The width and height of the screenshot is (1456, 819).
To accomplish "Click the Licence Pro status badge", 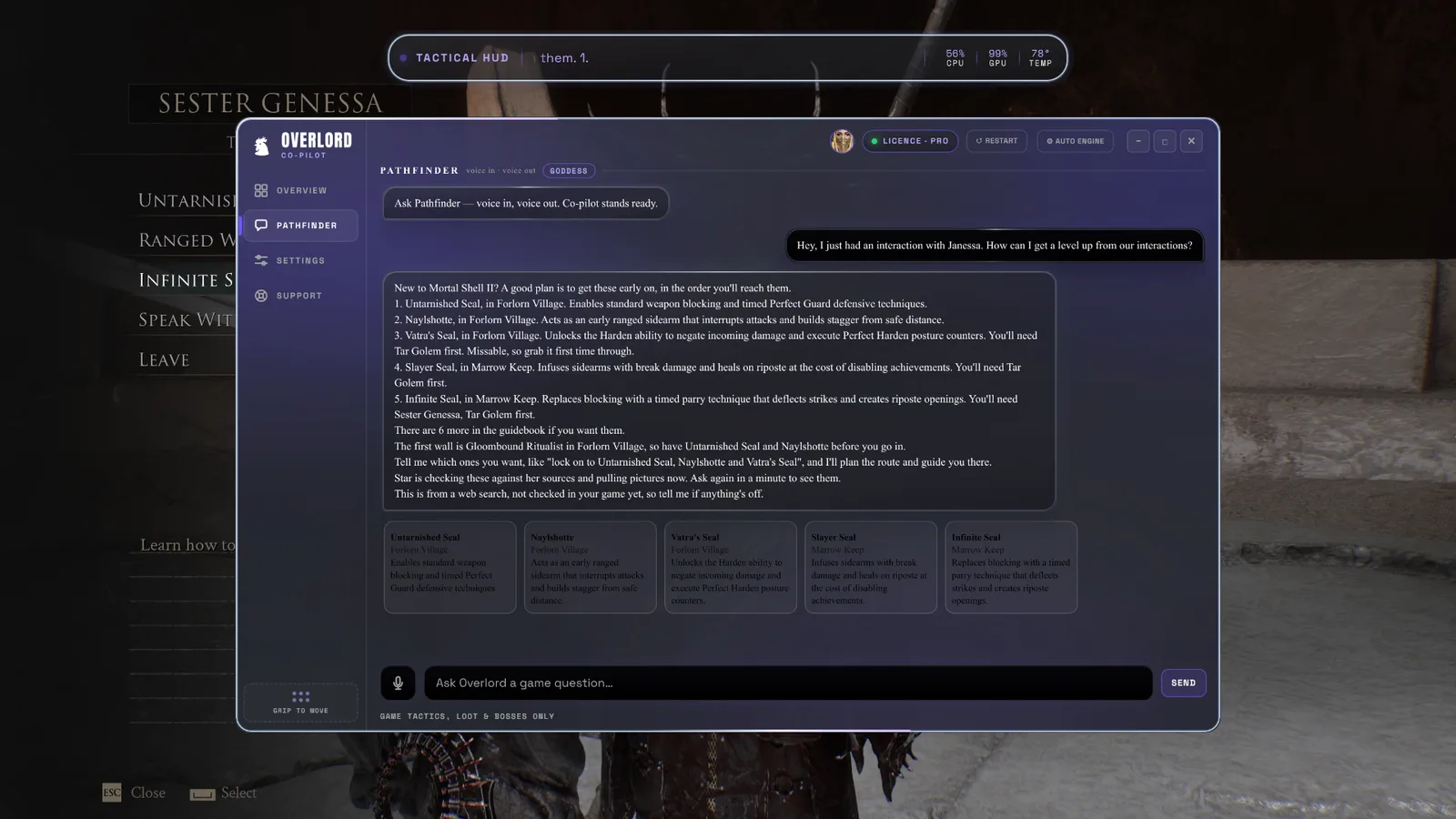I will click(910, 141).
